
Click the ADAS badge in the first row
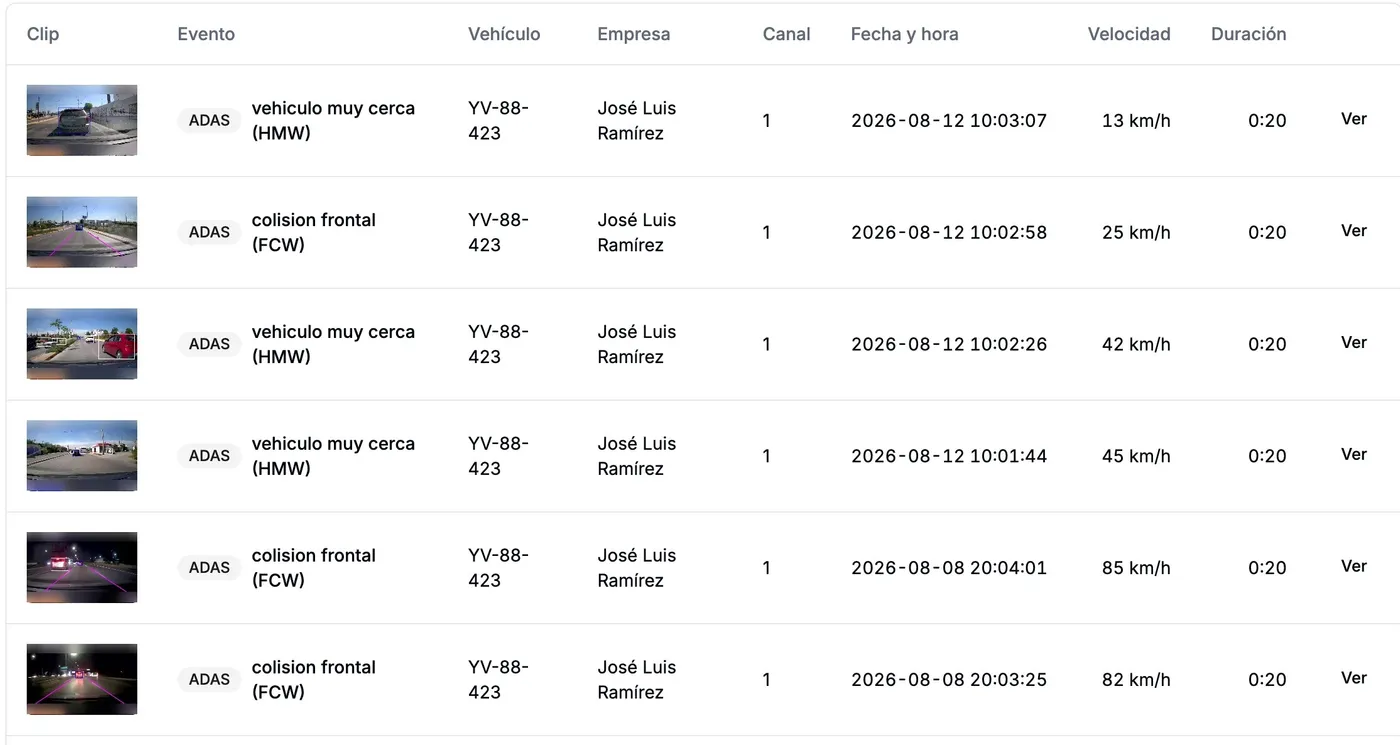(209, 120)
